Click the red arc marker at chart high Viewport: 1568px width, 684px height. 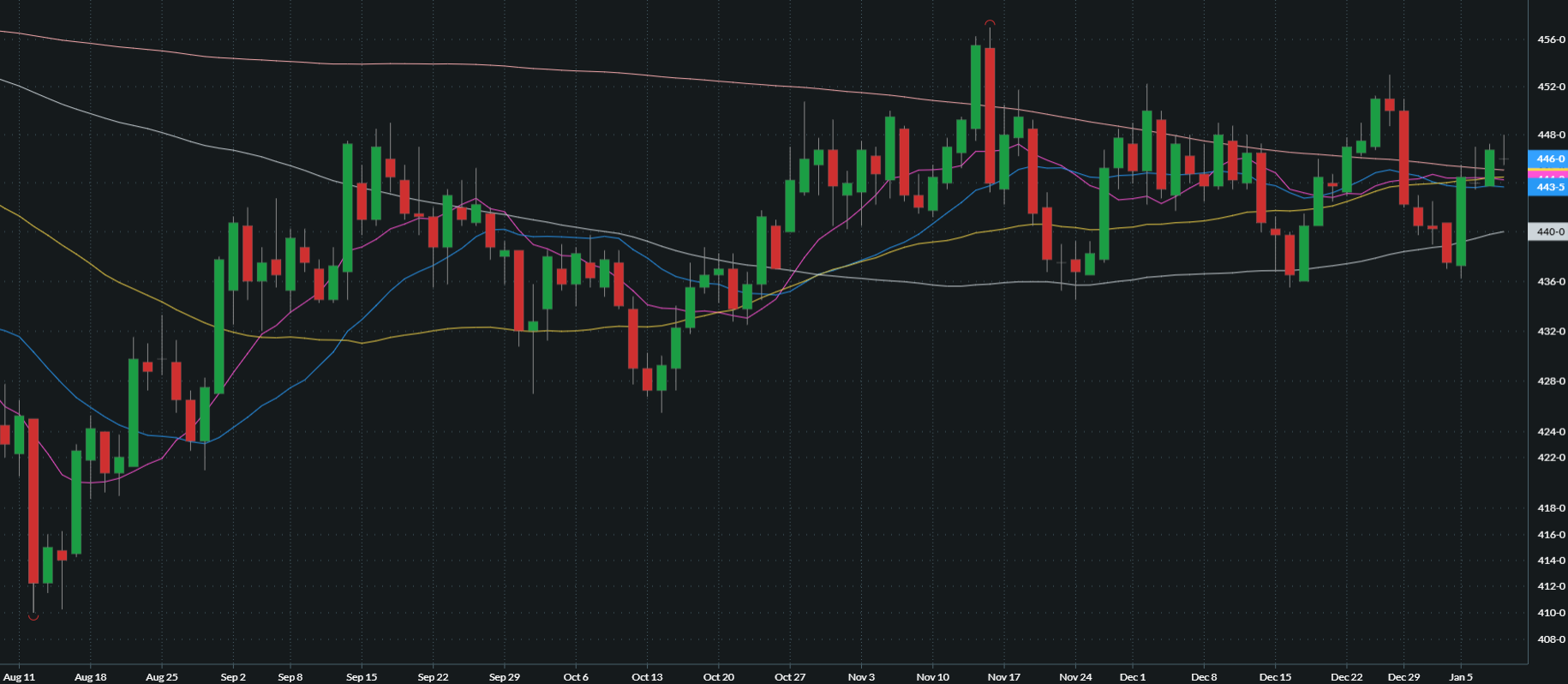click(990, 23)
